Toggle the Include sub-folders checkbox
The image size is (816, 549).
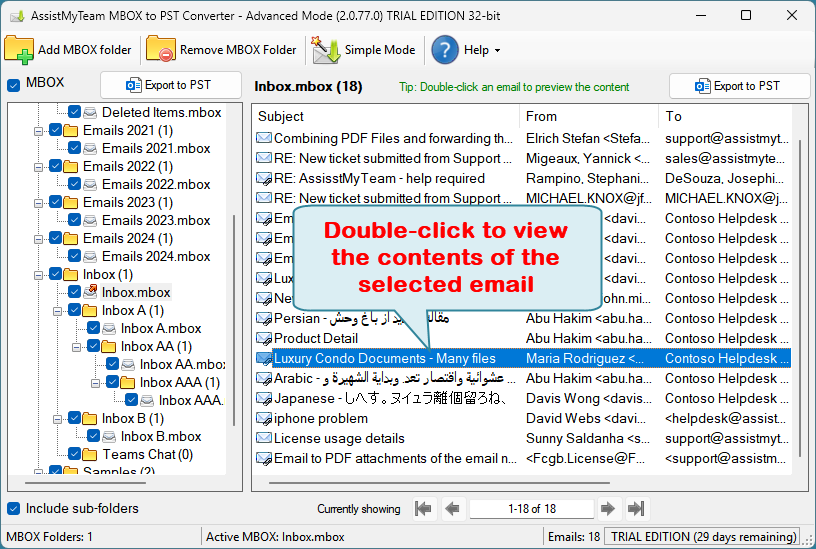tap(14, 508)
